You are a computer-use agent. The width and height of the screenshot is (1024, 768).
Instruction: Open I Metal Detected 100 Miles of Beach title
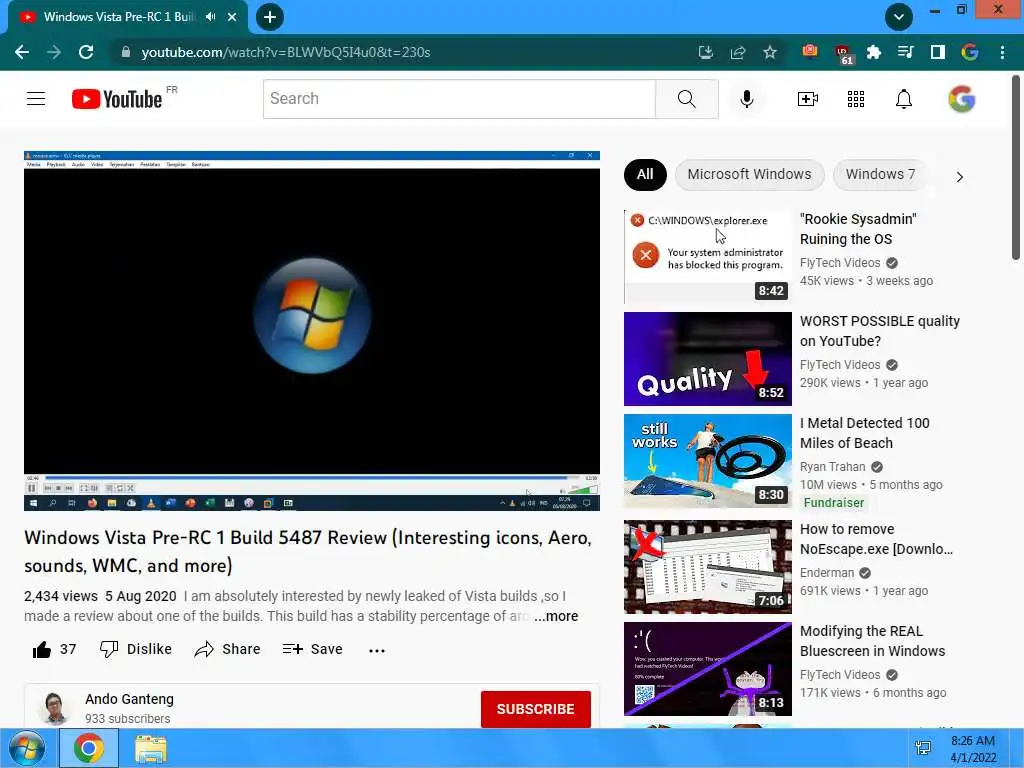[865, 433]
